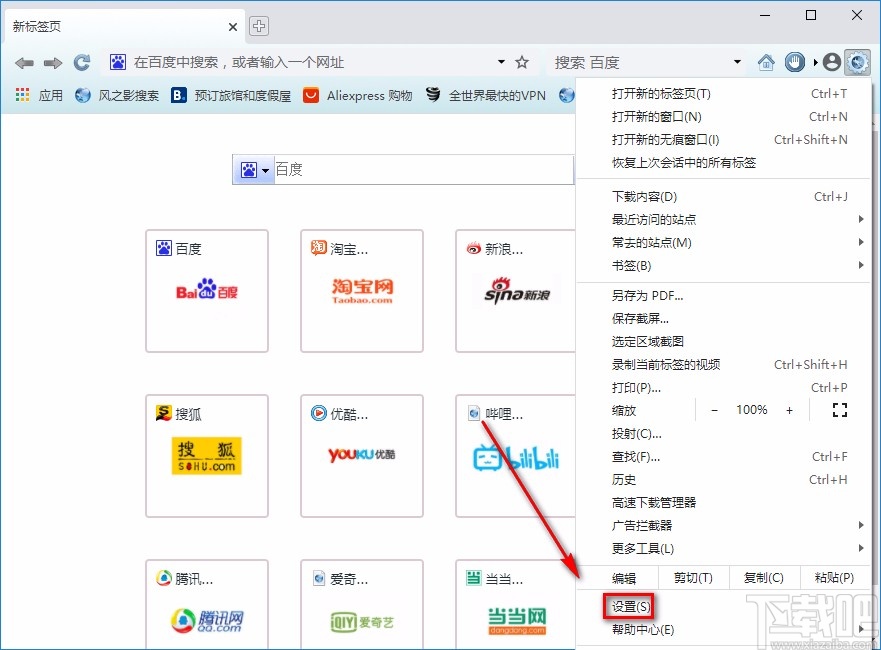This screenshot has height=650, width=881.
Task: Open 下载内容(D) from the menu
Action: 724,197
